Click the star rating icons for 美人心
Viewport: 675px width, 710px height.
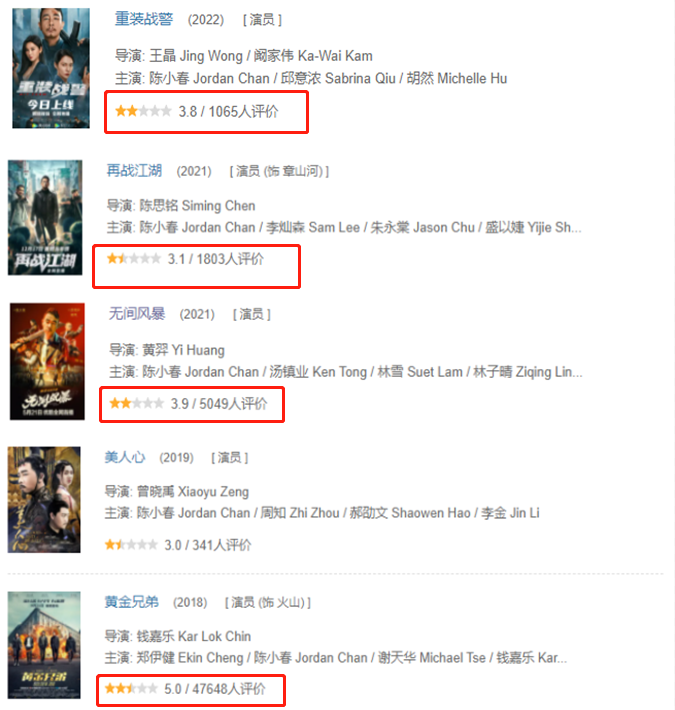click(131, 544)
